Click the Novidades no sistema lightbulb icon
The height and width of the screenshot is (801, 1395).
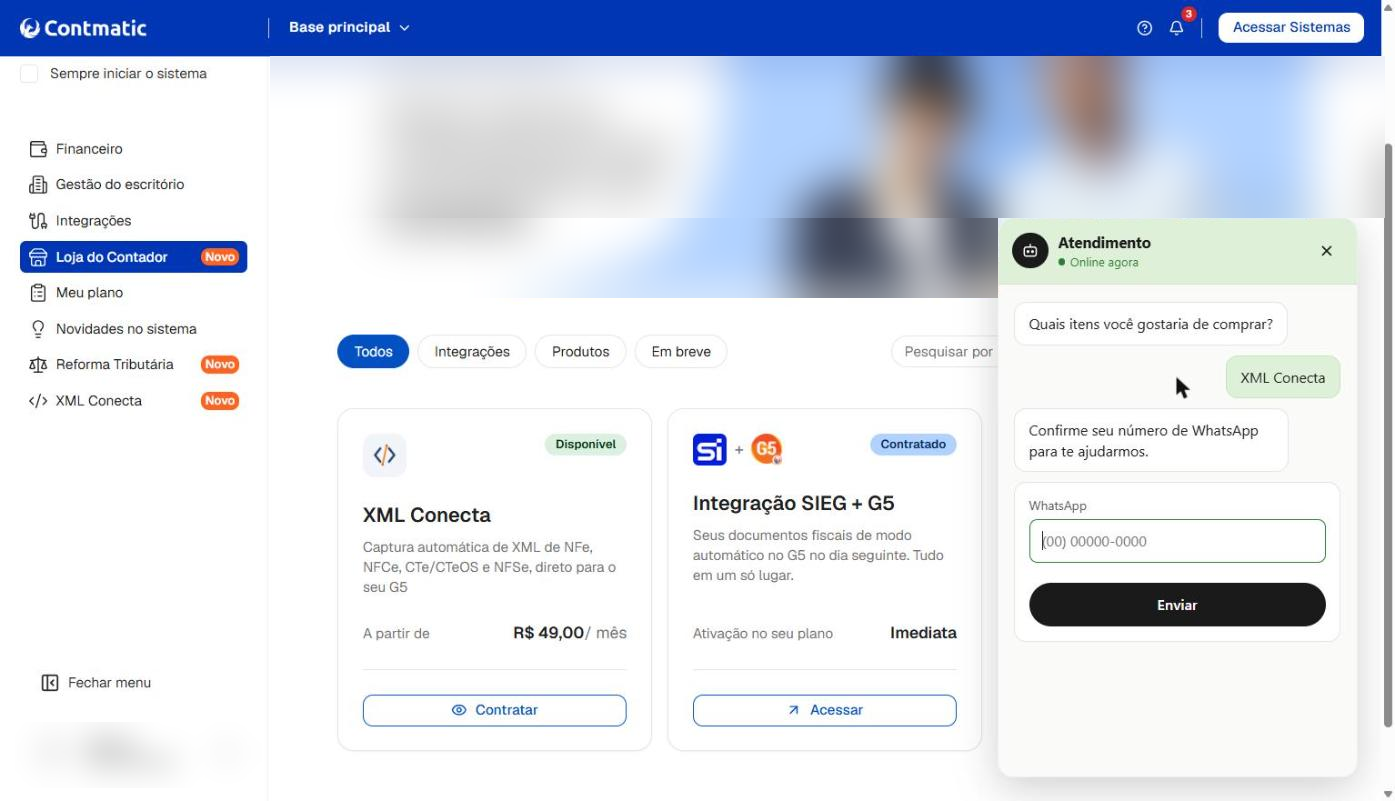39,329
